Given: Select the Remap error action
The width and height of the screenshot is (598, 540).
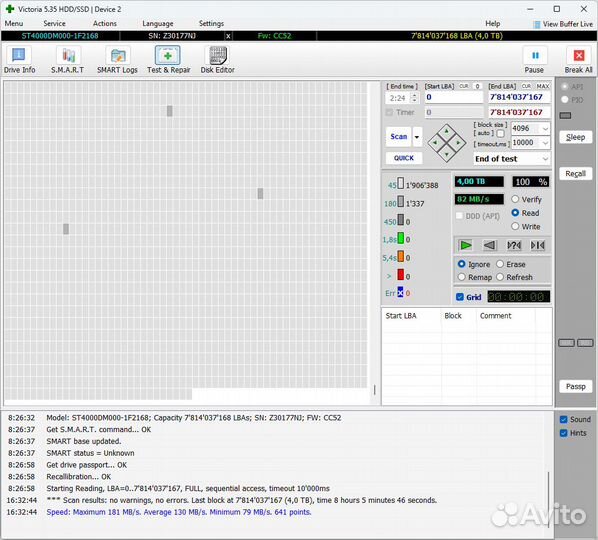Looking at the screenshot, I should (475, 277).
